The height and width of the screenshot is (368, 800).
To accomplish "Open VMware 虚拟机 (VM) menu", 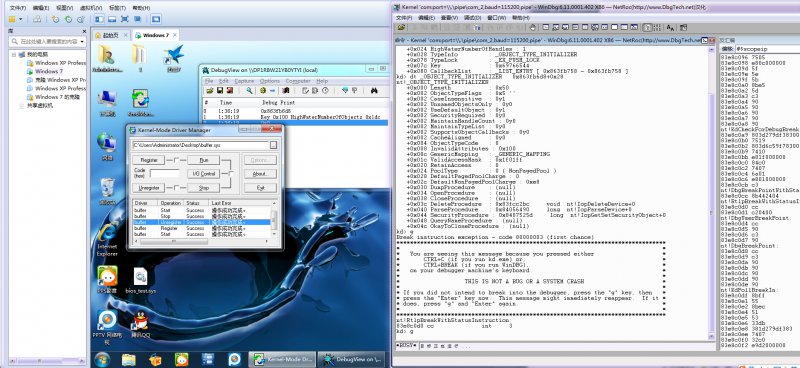I will pyautogui.click(x=92, y=8).
